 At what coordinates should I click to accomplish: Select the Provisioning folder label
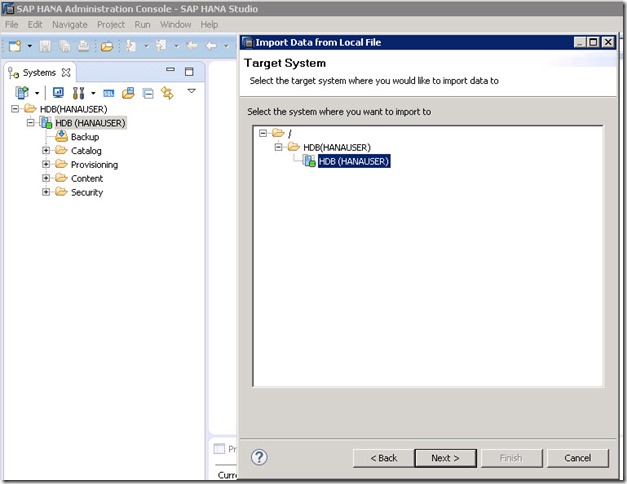pos(94,165)
